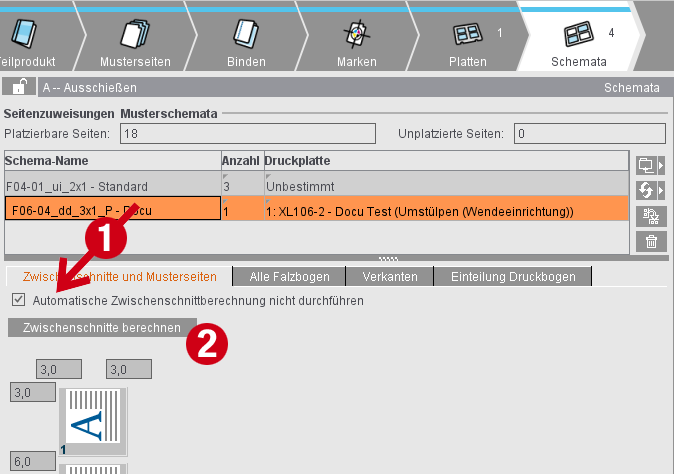This screenshot has height=474, width=674.
Task: Open the Einteilung Druckbogen tab
Action: pos(513,276)
